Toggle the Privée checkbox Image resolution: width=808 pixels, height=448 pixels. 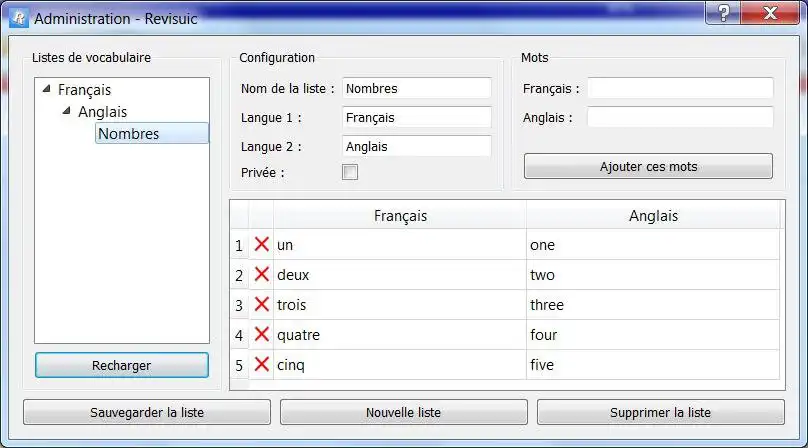(x=350, y=173)
